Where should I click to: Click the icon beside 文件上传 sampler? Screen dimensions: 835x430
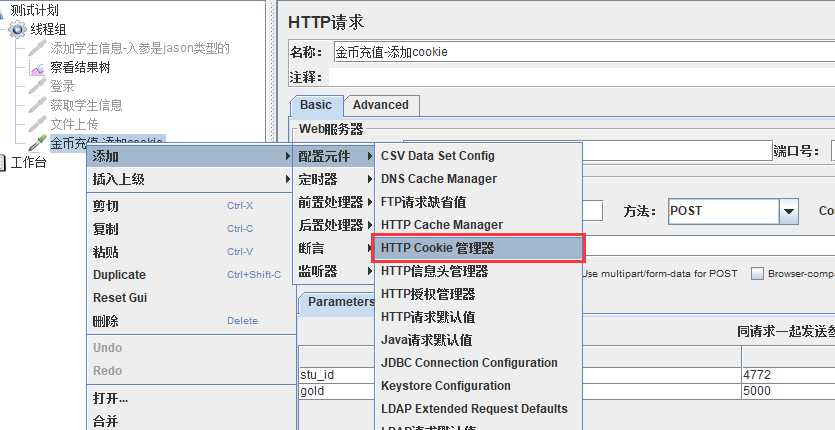37,124
